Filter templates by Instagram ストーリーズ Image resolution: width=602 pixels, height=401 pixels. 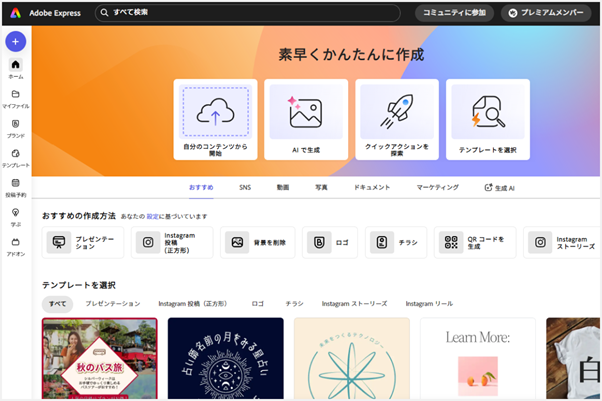354,304
